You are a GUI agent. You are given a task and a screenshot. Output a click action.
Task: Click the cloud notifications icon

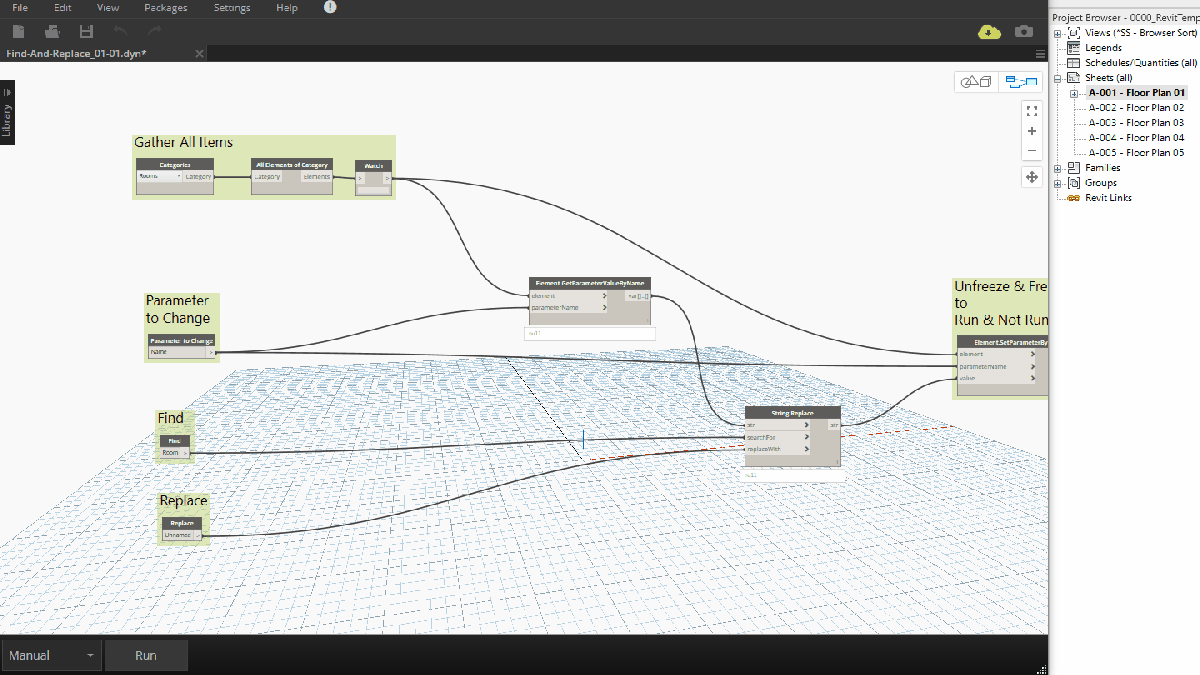click(x=989, y=31)
